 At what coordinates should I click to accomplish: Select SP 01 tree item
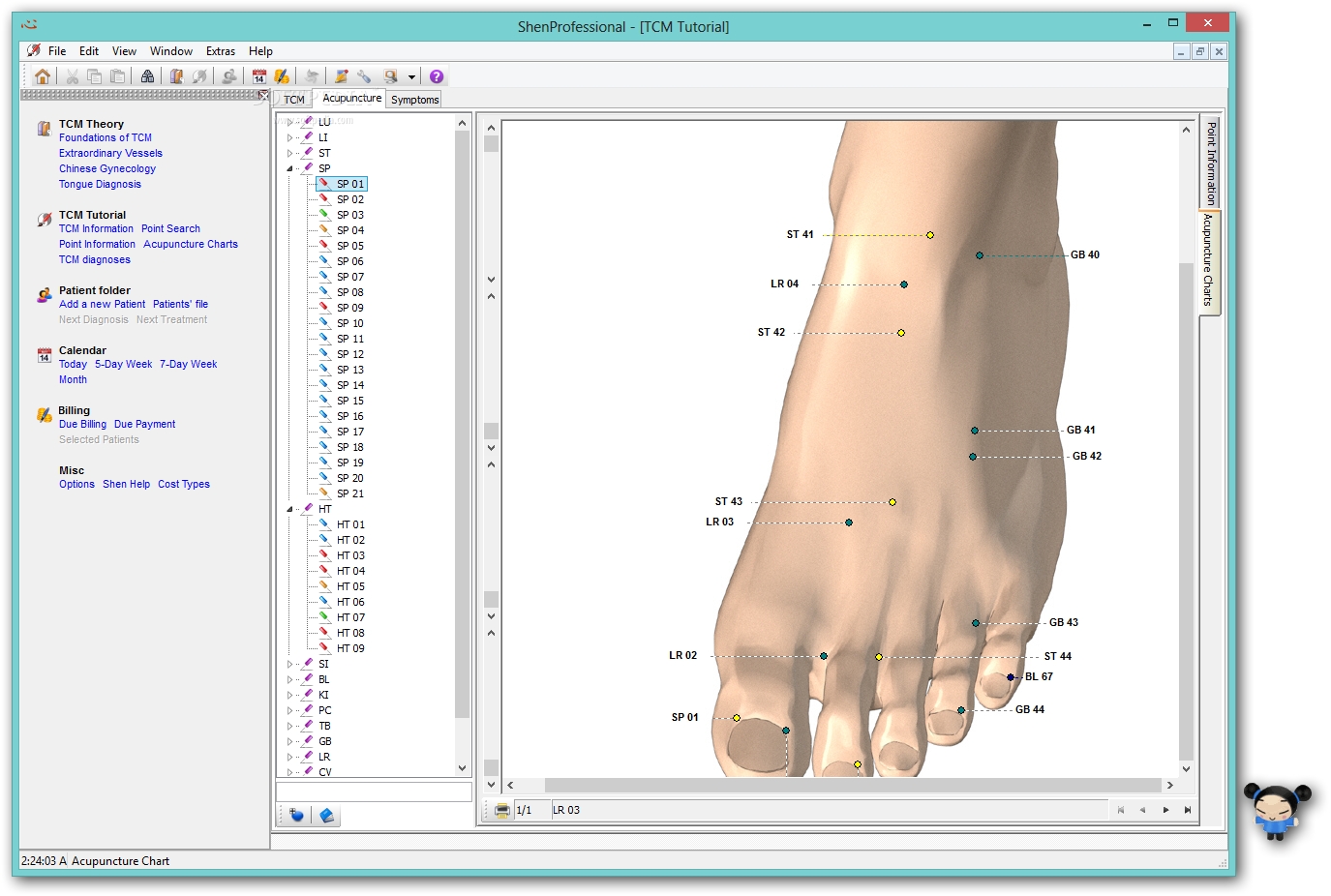(350, 184)
